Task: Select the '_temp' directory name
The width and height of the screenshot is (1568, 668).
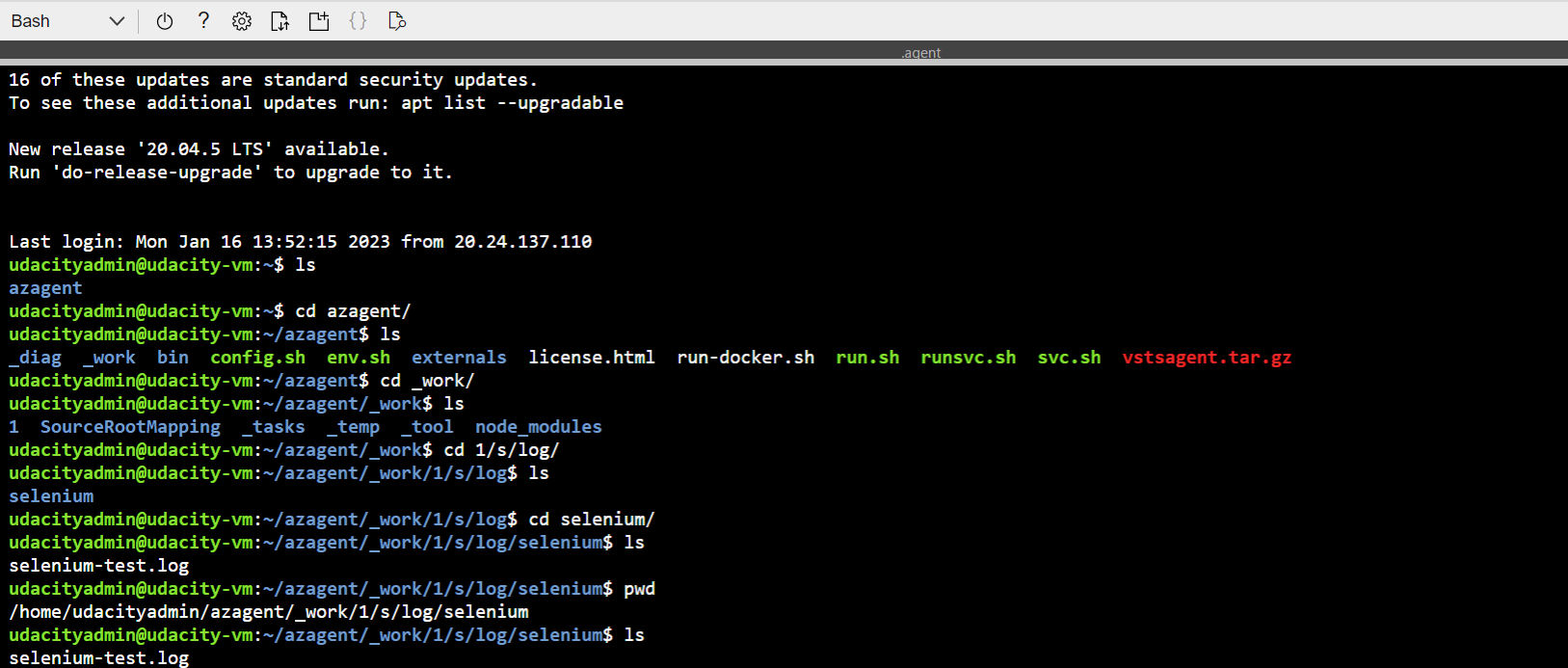Action: [353, 427]
